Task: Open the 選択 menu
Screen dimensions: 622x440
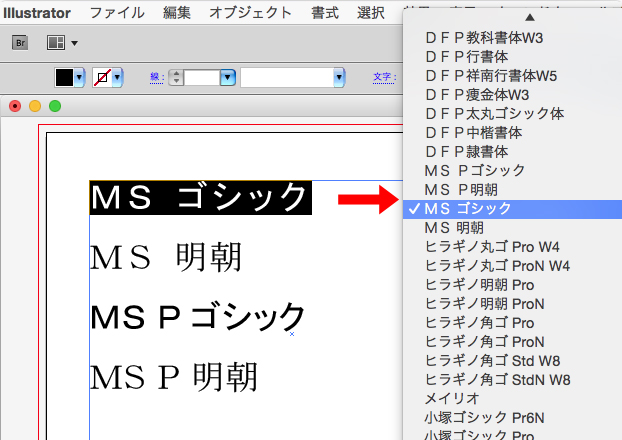Action: coord(371,13)
